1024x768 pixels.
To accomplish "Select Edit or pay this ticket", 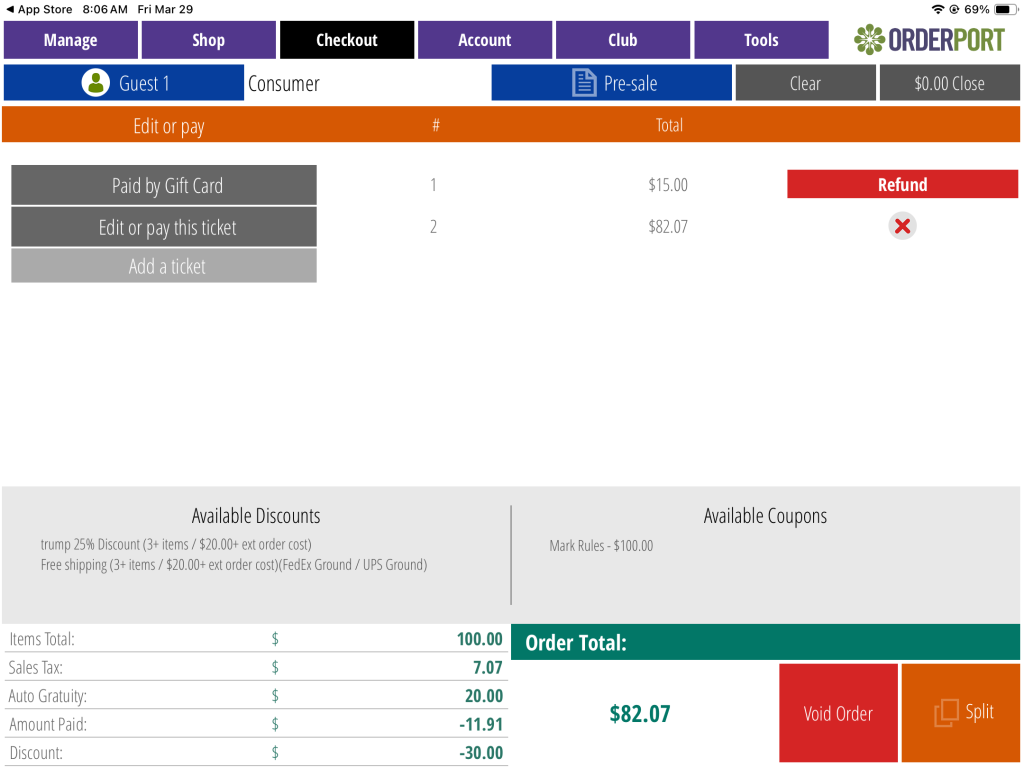I will point(164,227).
